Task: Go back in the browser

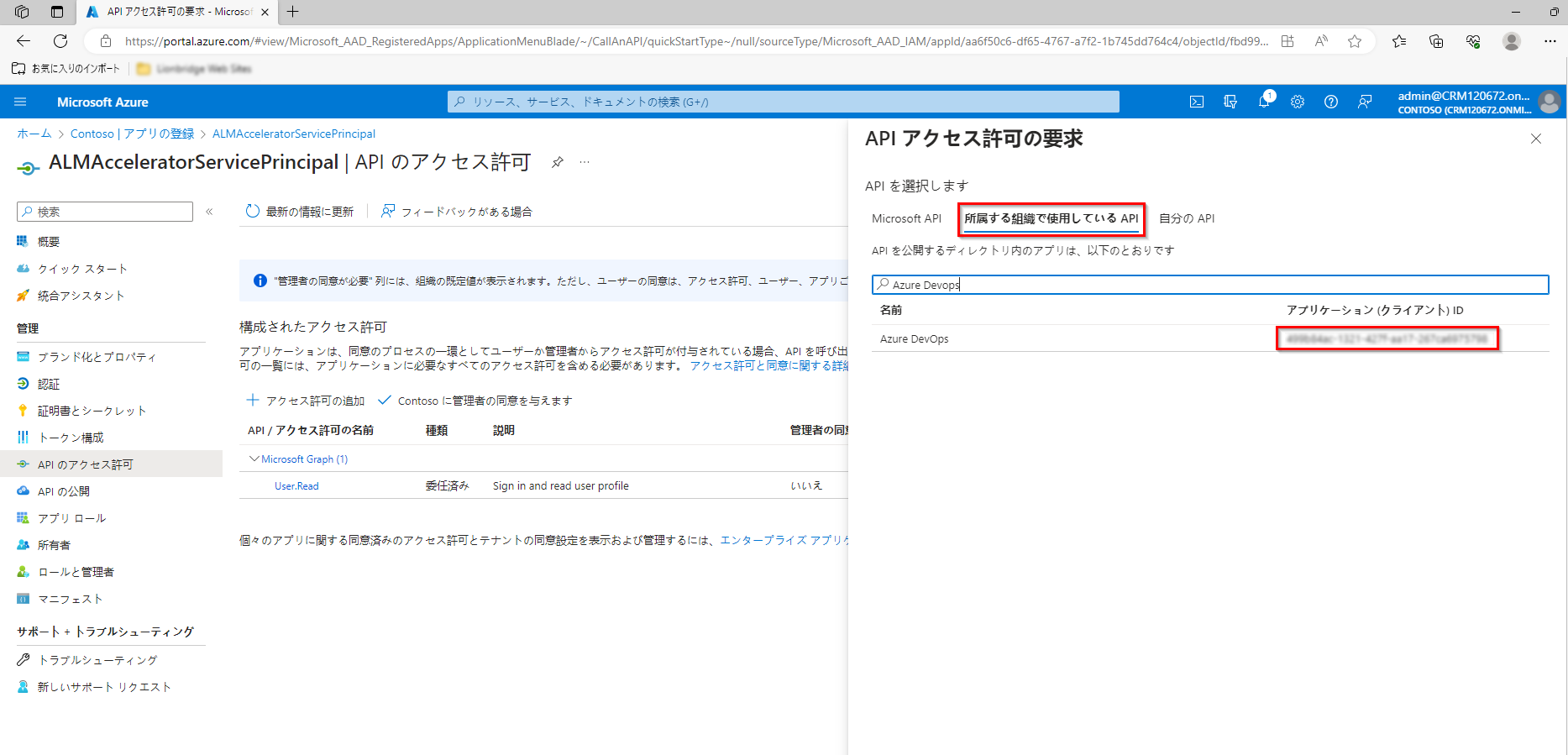Action: (24, 41)
